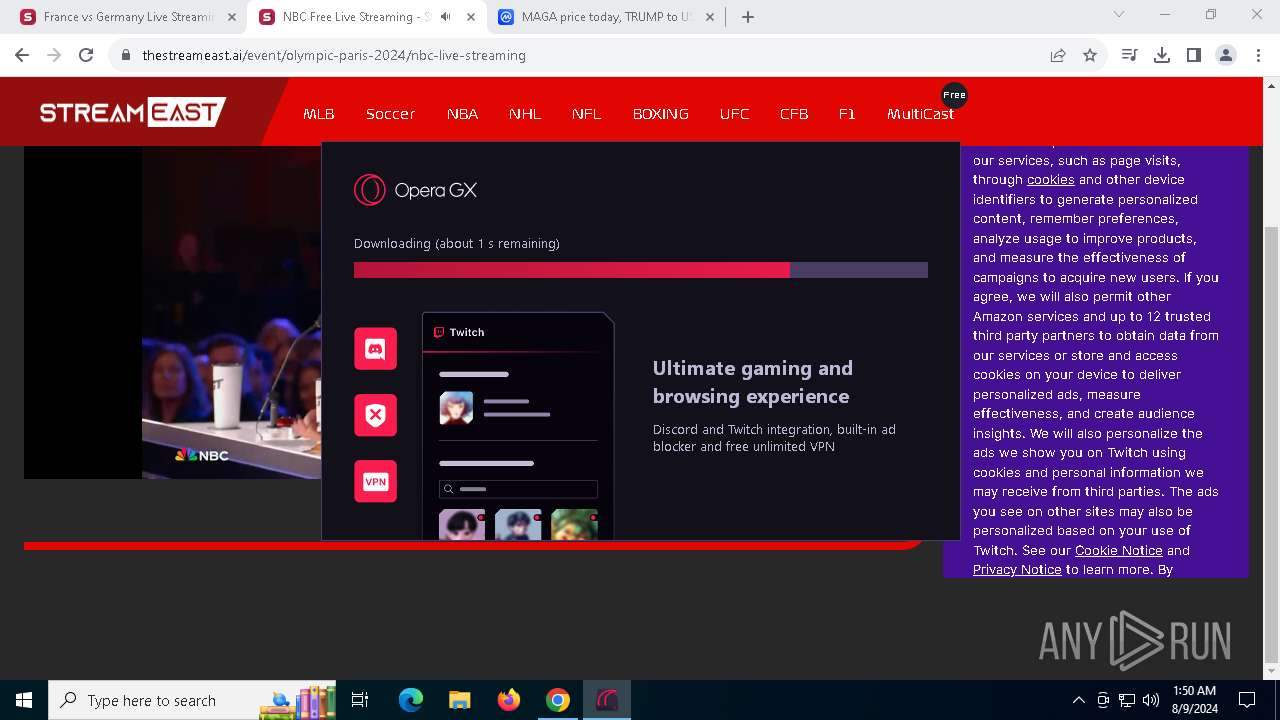Close the NBC Free Live Streaming tab
The width and height of the screenshot is (1280, 720).
pos(471,17)
